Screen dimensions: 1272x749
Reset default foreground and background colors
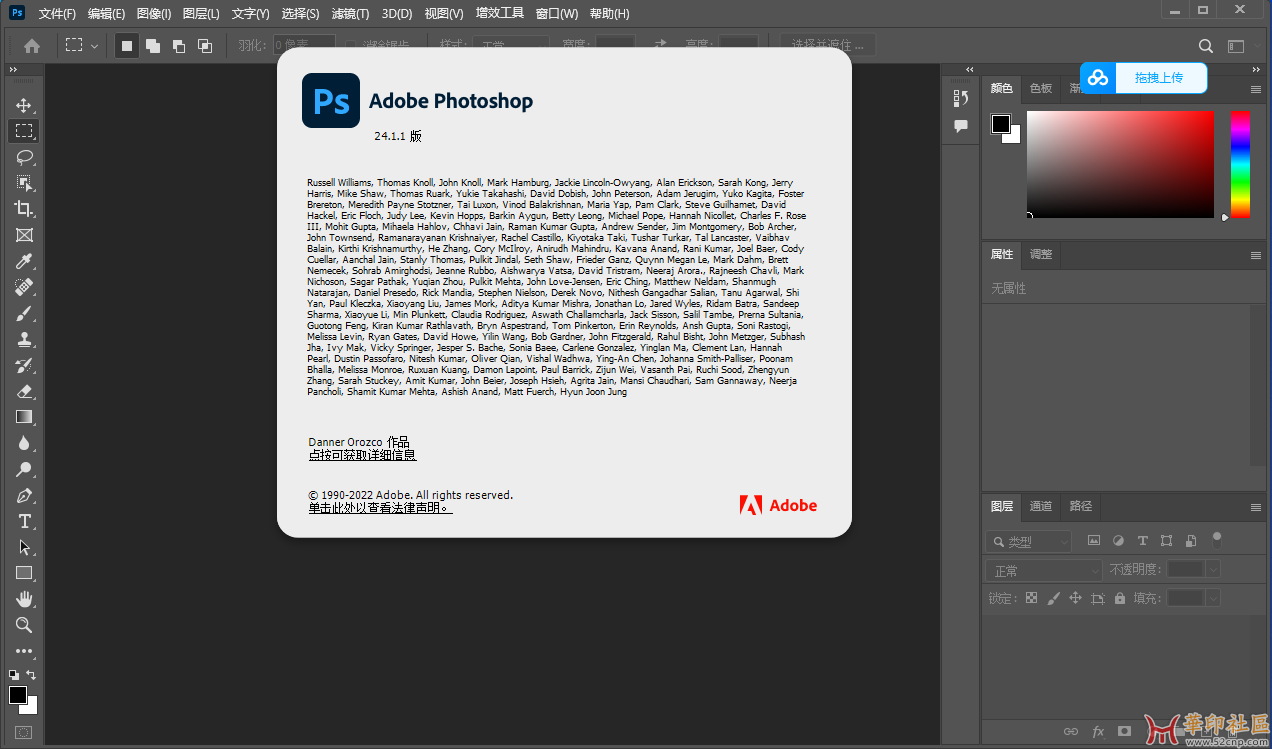coord(14,675)
